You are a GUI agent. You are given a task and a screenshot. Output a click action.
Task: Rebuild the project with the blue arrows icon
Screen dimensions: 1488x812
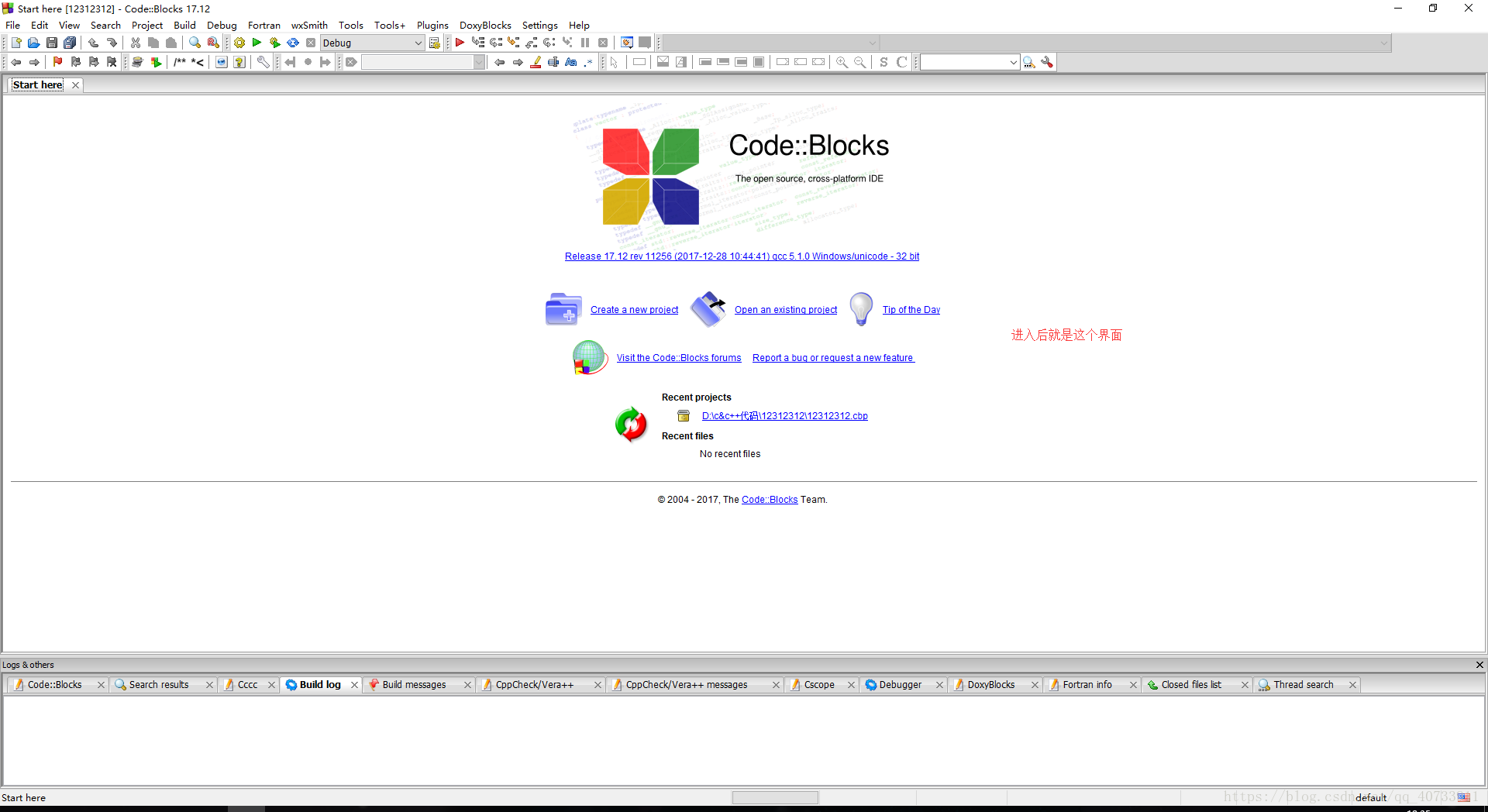point(293,43)
